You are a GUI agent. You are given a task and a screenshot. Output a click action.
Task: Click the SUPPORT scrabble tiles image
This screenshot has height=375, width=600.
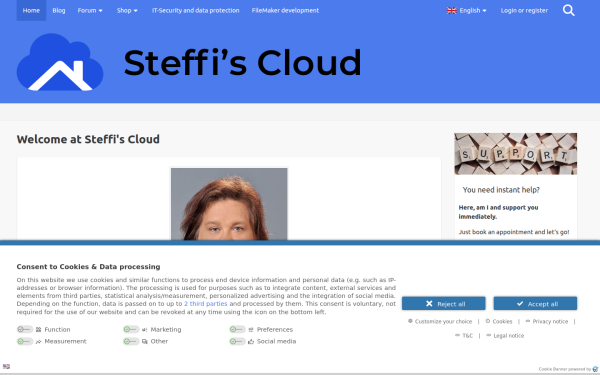tap(515, 154)
